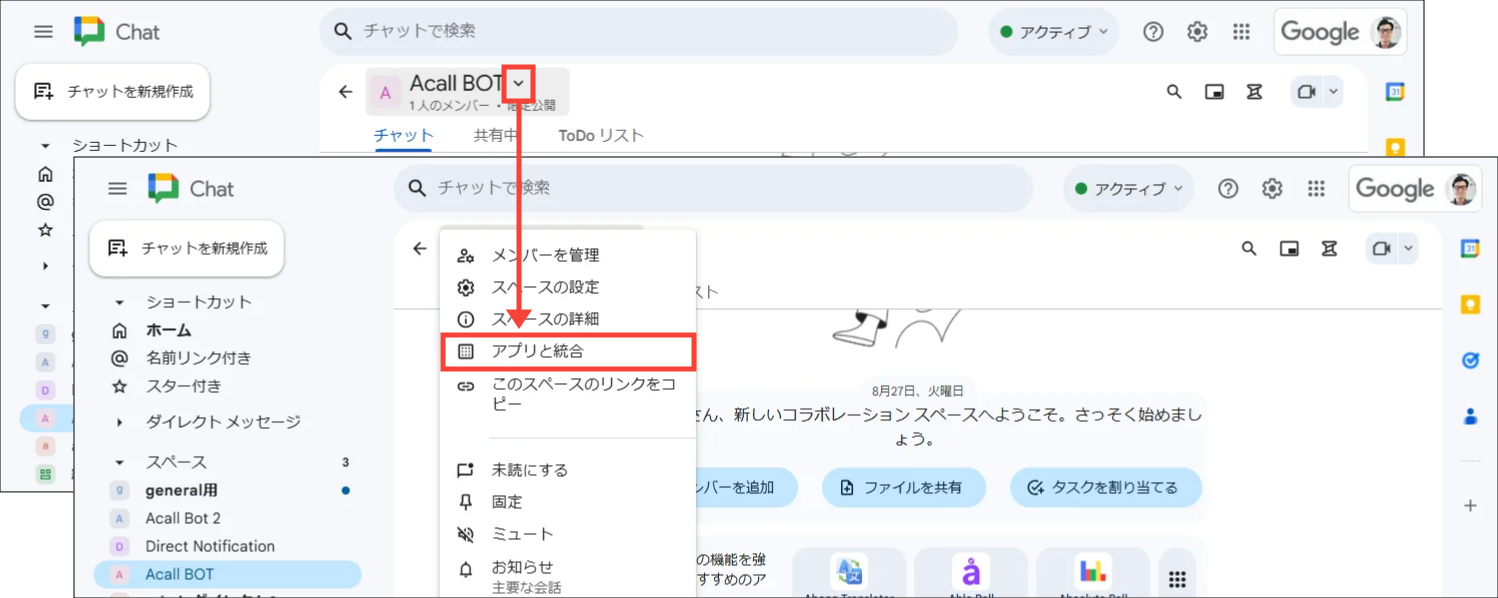Open Help in the front window header
This screenshot has width=1498, height=598.
coord(1228,189)
